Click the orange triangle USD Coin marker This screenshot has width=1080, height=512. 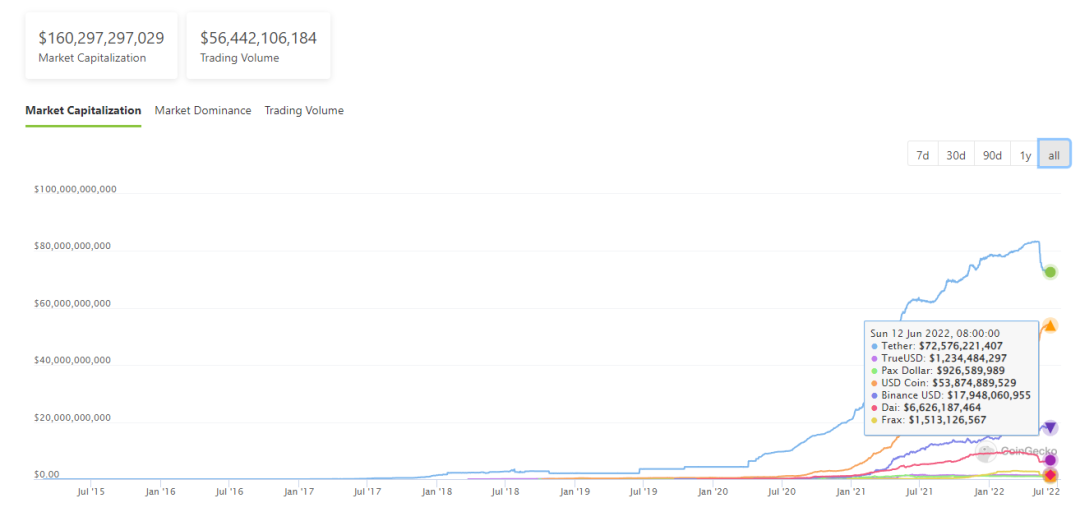[x=1050, y=325]
